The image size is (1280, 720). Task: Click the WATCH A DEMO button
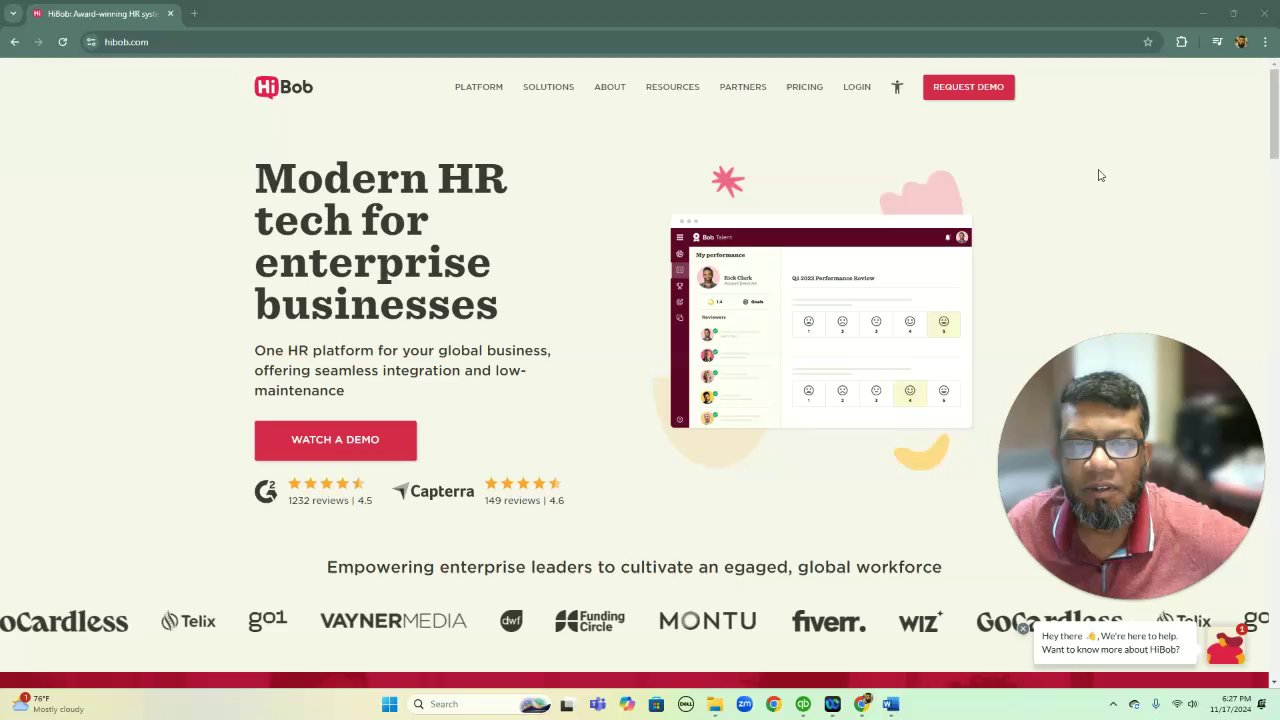tap(335, 440)
